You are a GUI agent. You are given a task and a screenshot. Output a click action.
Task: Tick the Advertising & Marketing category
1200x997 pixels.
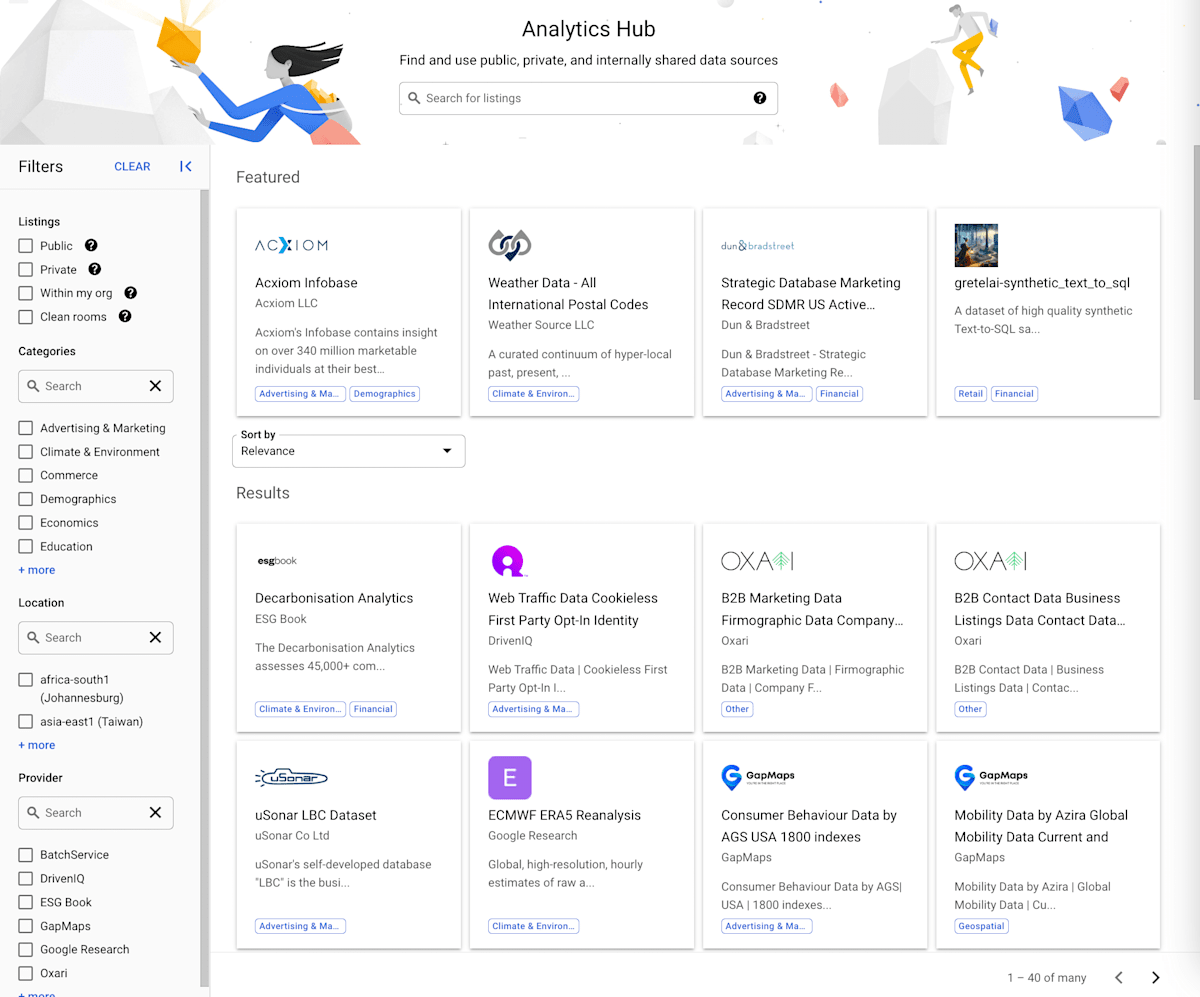coord(26,428)
